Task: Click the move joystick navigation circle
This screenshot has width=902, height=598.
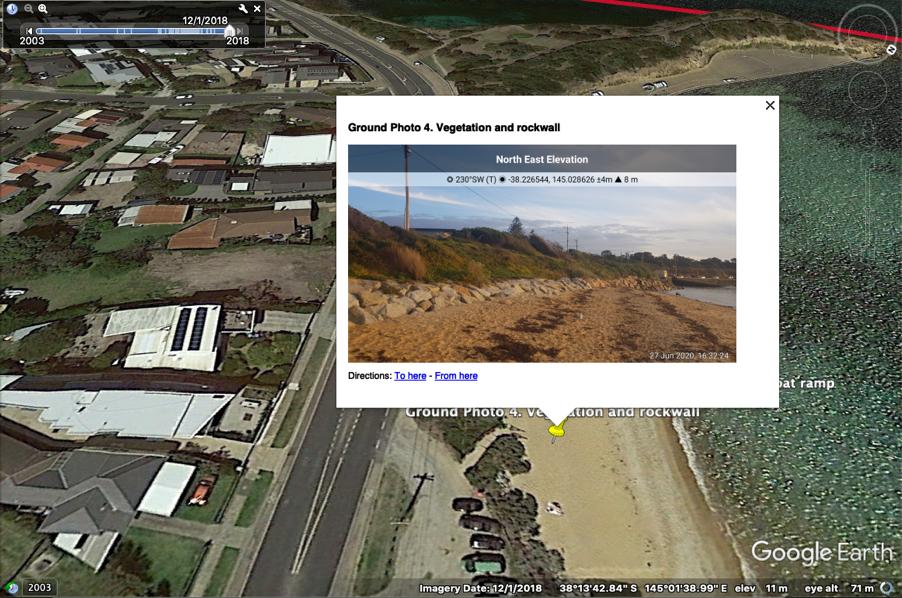Action: [x=867, y=90]
